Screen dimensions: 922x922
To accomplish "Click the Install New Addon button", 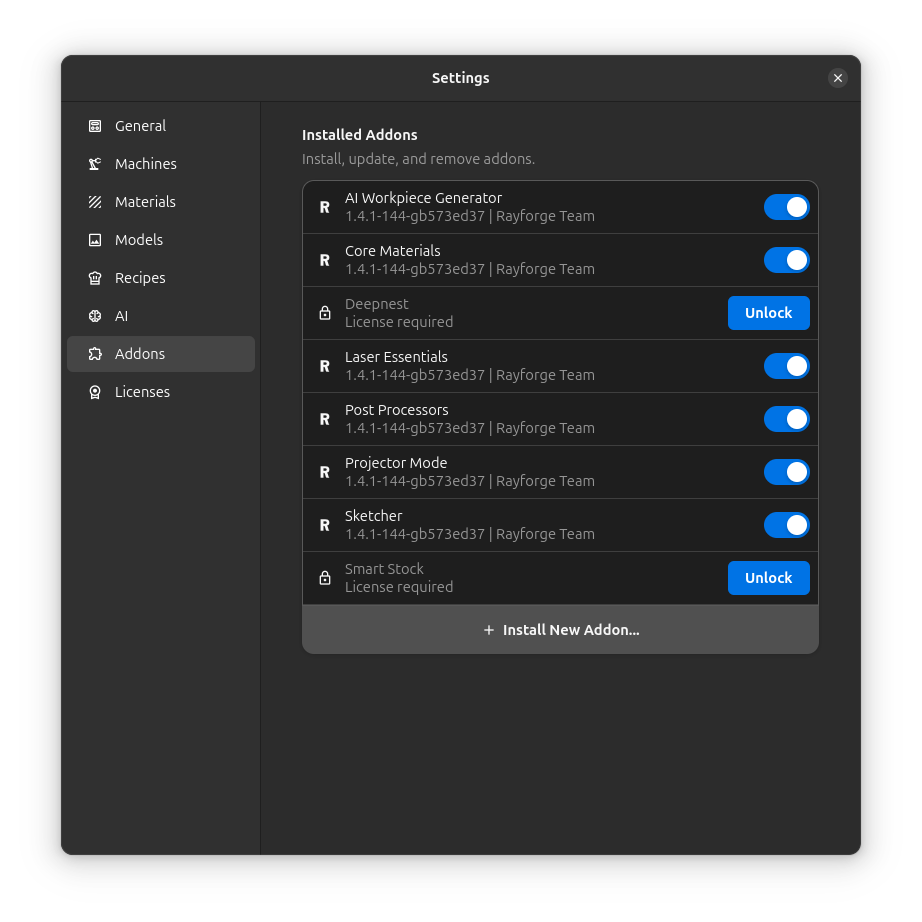I will (560, 630).
